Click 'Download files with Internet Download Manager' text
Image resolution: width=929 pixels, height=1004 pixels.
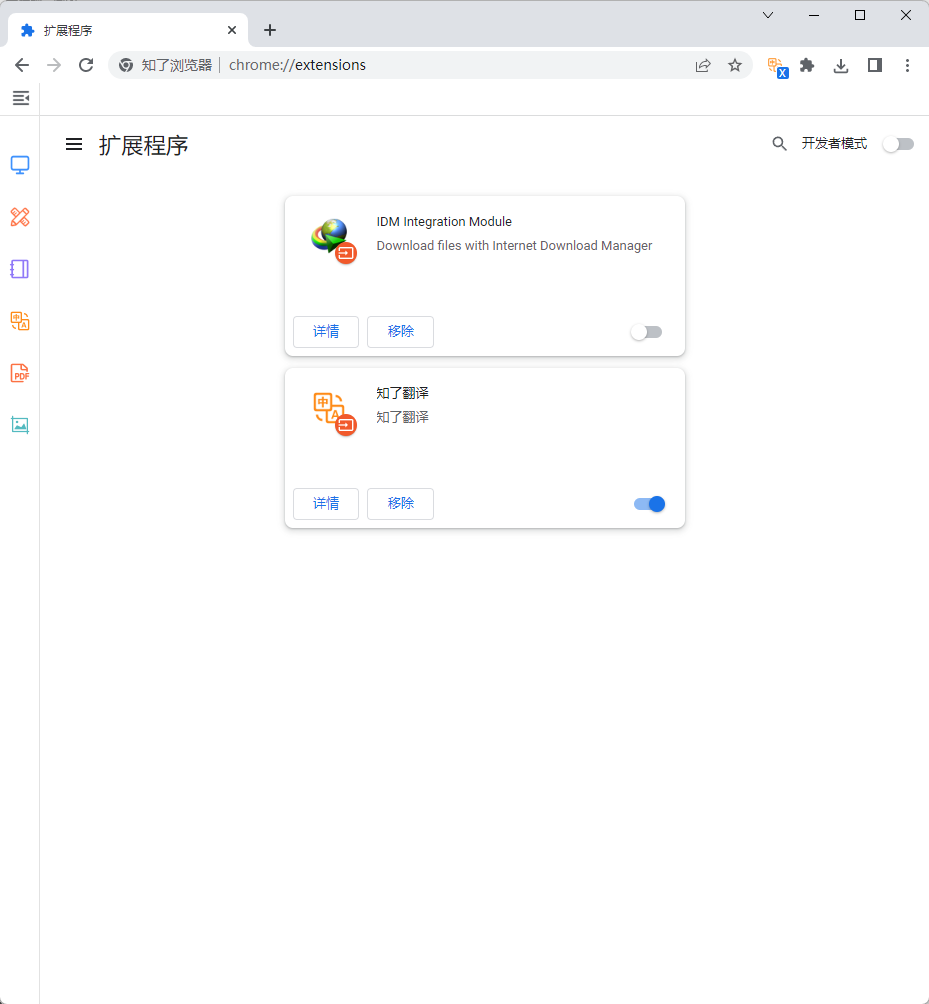tap(514, 246)
